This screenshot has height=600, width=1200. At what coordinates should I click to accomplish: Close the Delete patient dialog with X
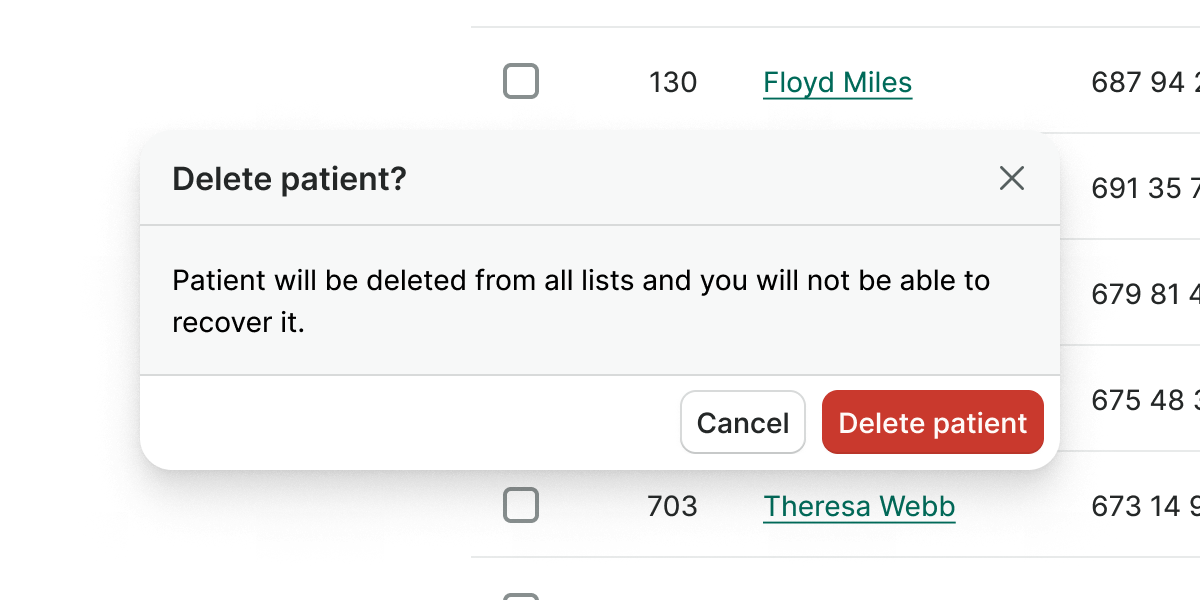pos(1012,179)
